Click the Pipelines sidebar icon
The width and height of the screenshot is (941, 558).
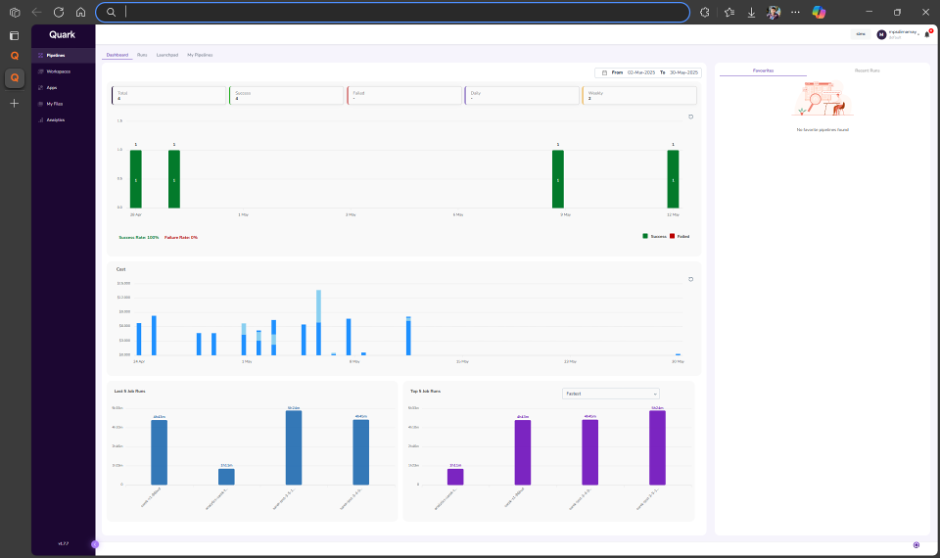39,55
